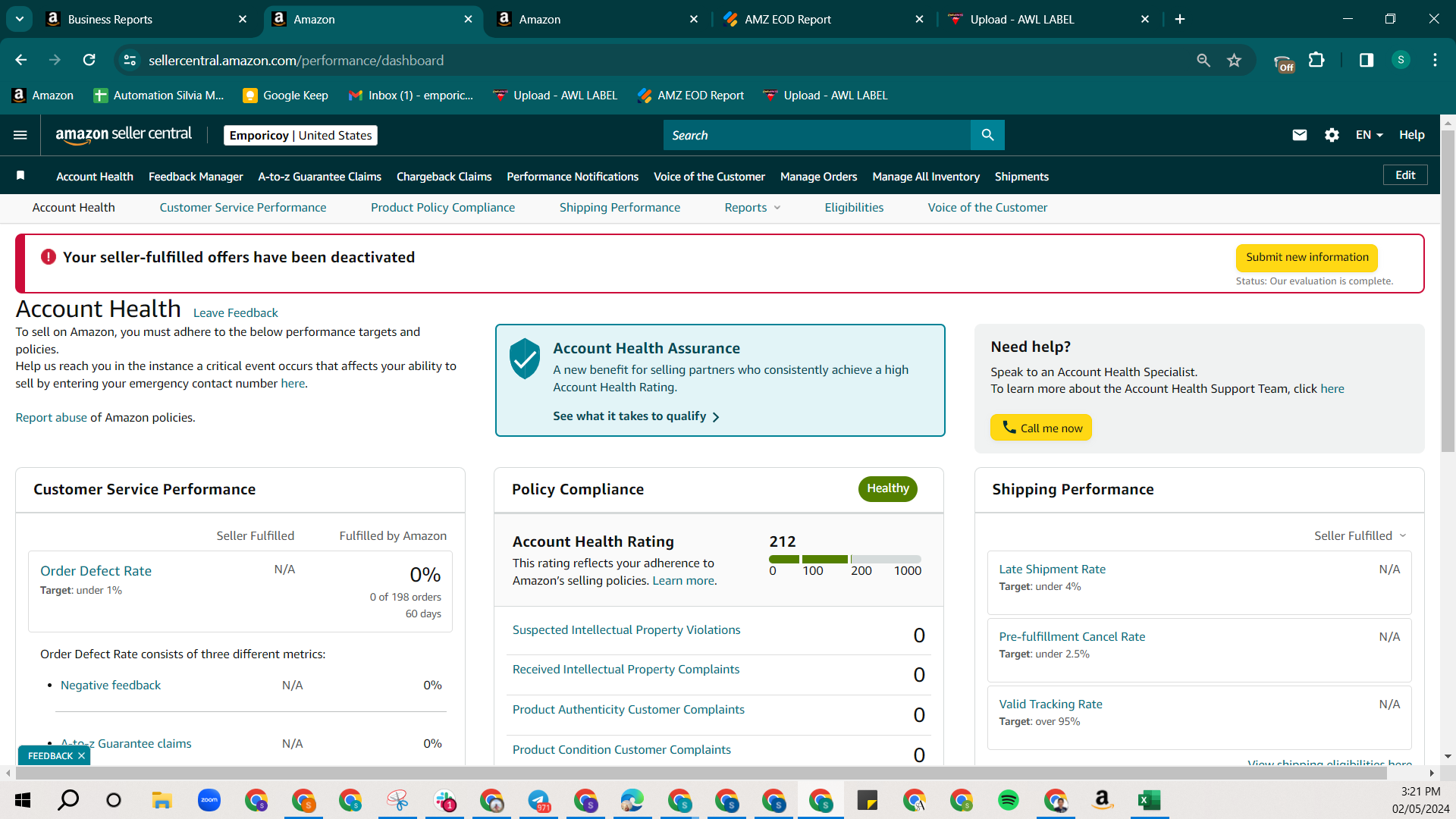Click the magnifier search button
This screenshot has height=819, width=1456.
(x=987, y=135)
